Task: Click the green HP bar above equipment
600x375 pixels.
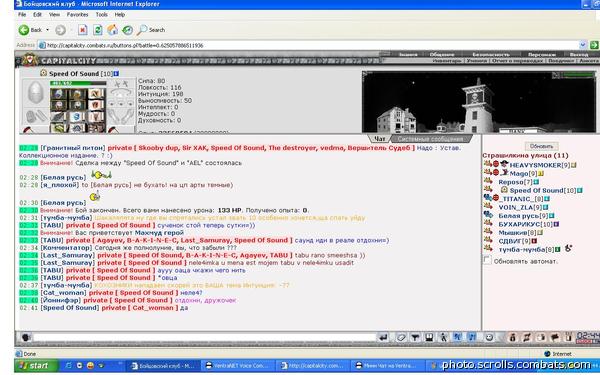Action: 78,83
